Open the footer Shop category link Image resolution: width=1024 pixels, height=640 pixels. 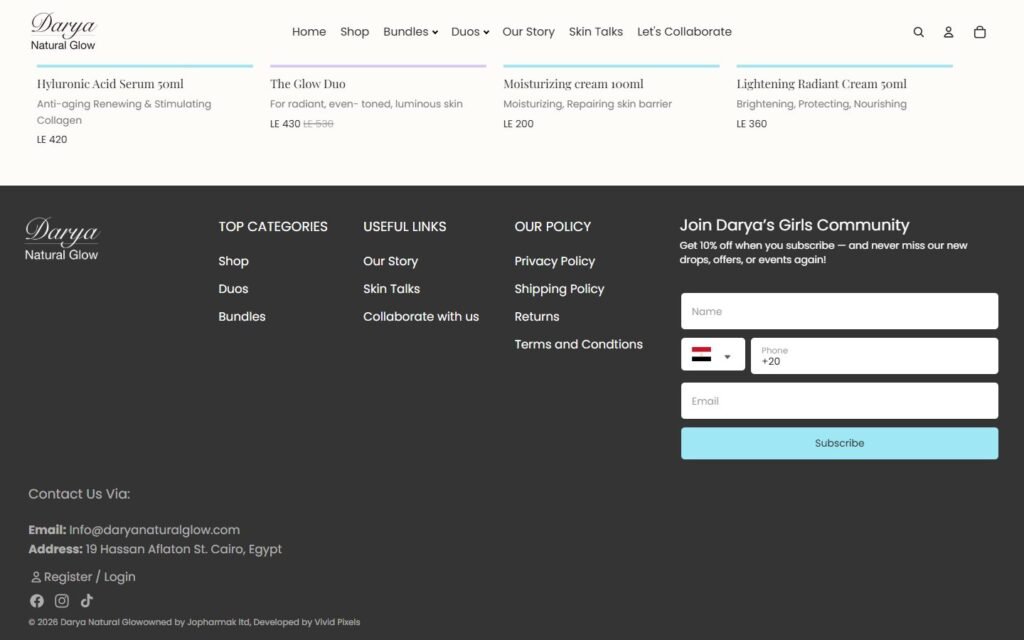tap(233, 261)
